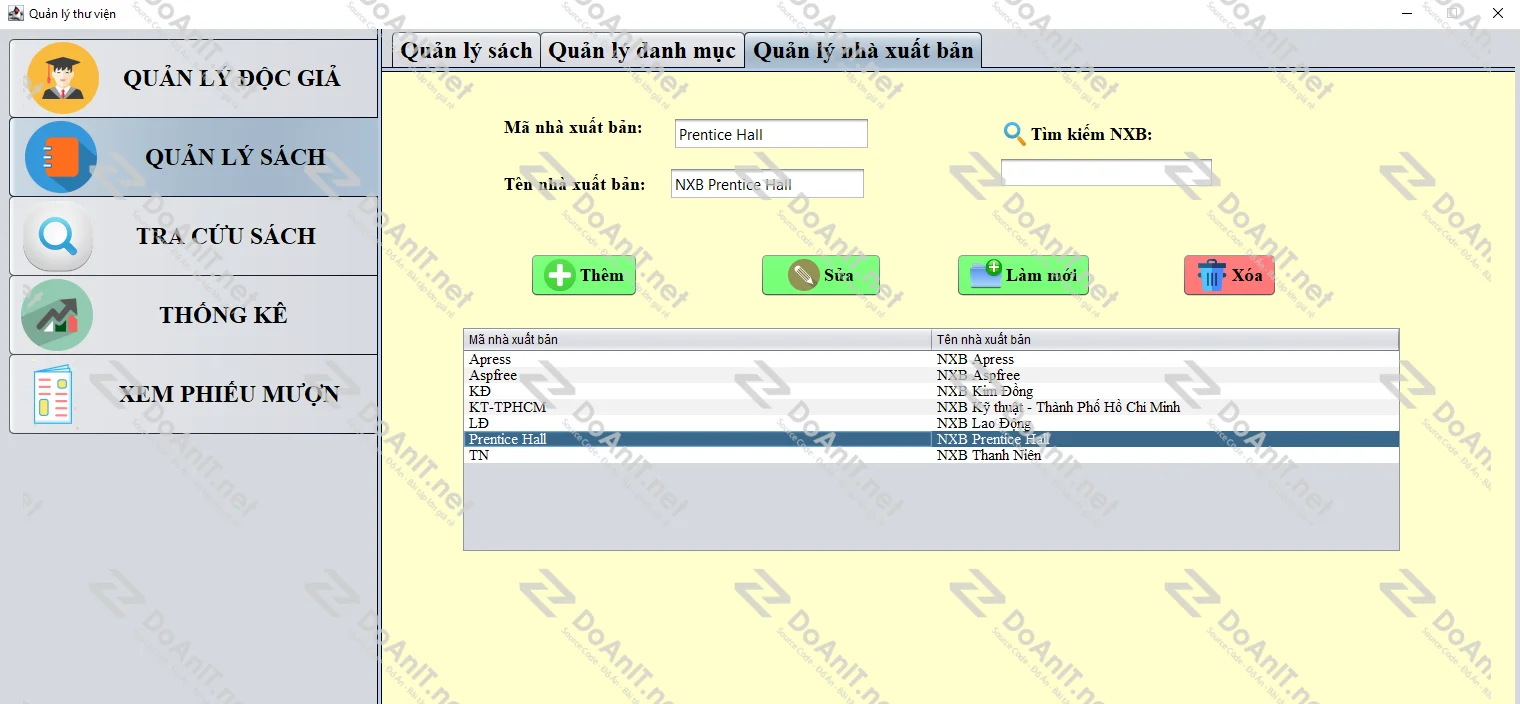
Task: Click the orange notebook icon for Quản lý sách
Action: tap(61, 157)
